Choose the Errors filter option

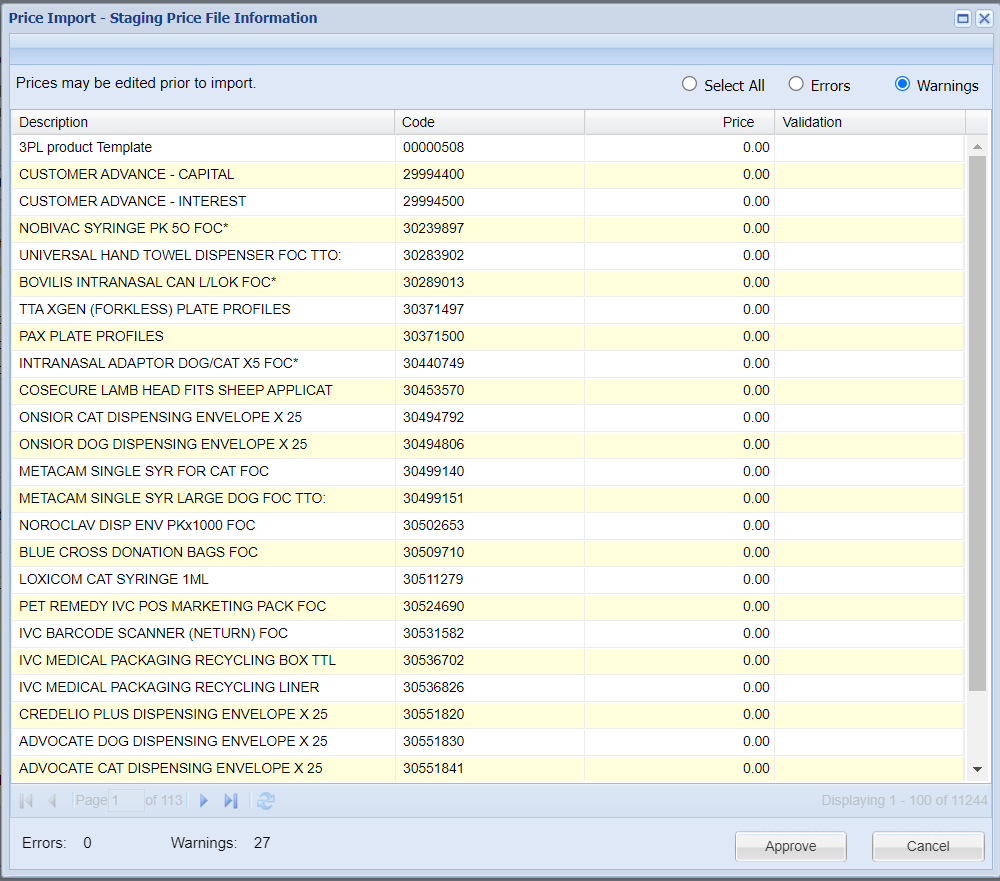click(796, 85)
